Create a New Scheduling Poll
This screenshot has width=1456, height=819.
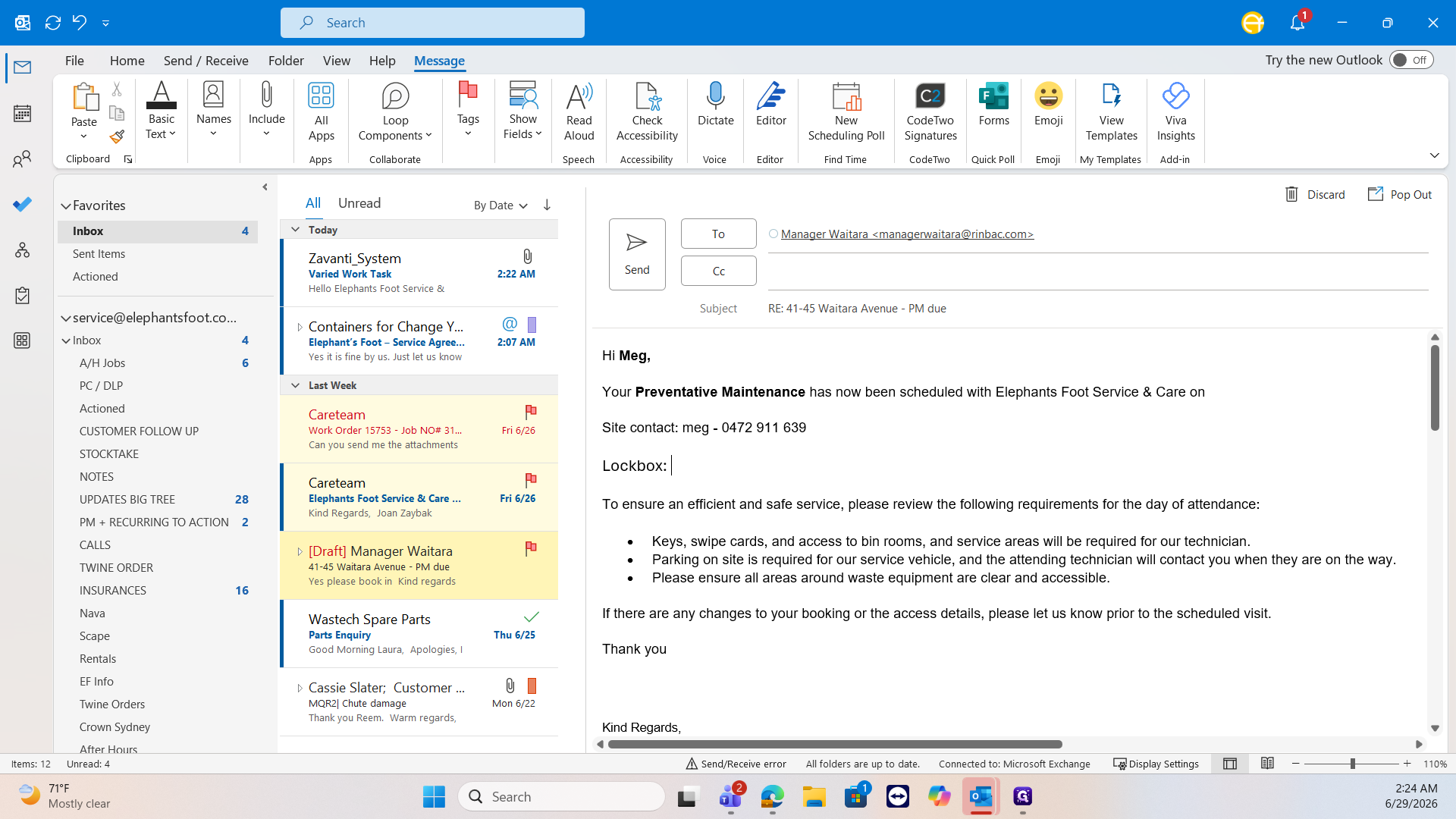point(846,112)
